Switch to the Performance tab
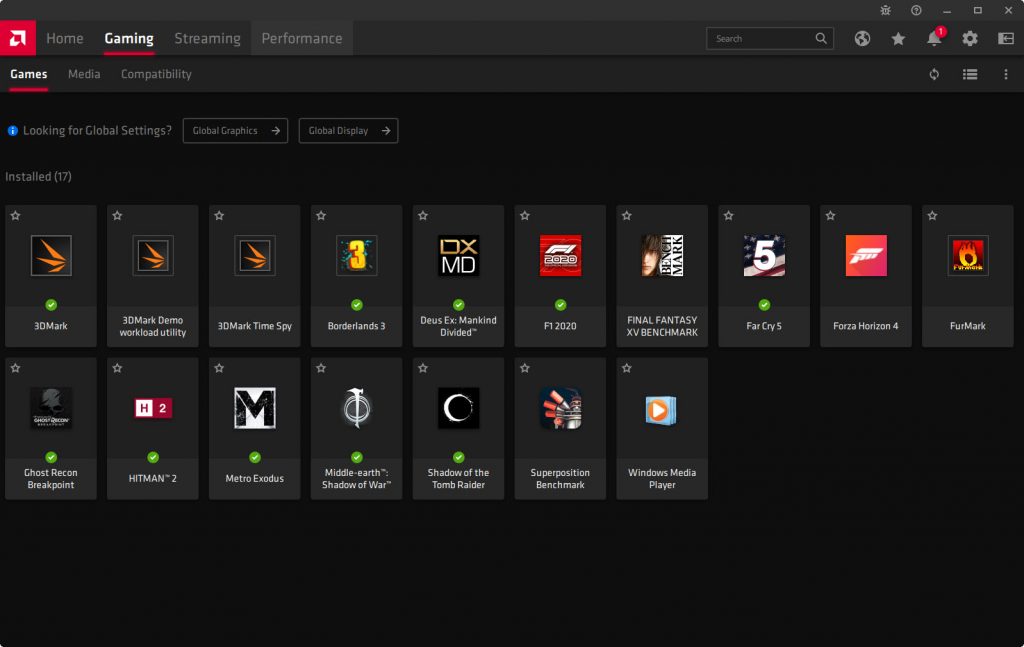 [301, 39]
